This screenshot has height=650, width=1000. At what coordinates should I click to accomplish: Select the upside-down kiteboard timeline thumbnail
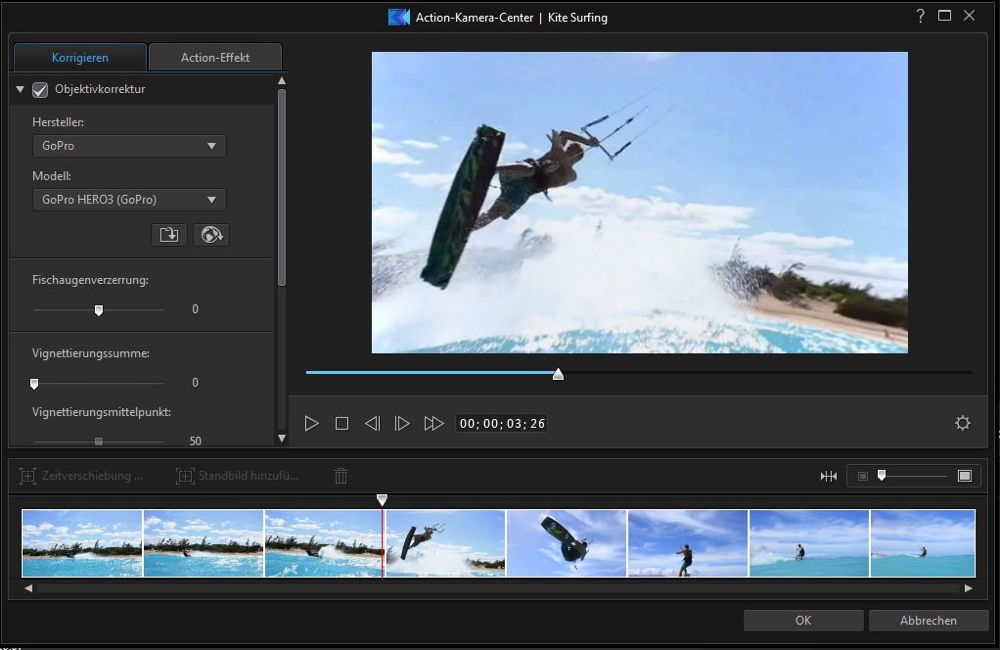point(566,543)
